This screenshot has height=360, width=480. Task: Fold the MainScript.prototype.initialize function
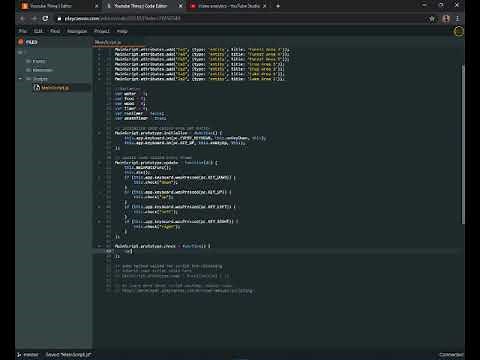coord(99,133)
